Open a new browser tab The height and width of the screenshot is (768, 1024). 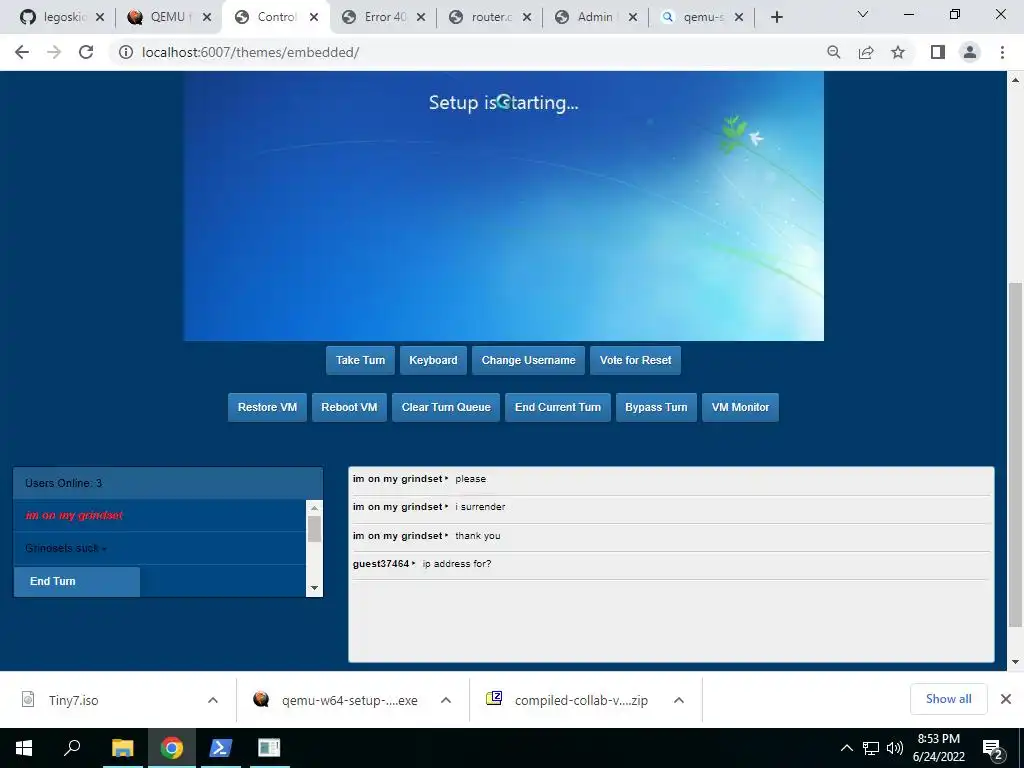click(x=776, y=17)
